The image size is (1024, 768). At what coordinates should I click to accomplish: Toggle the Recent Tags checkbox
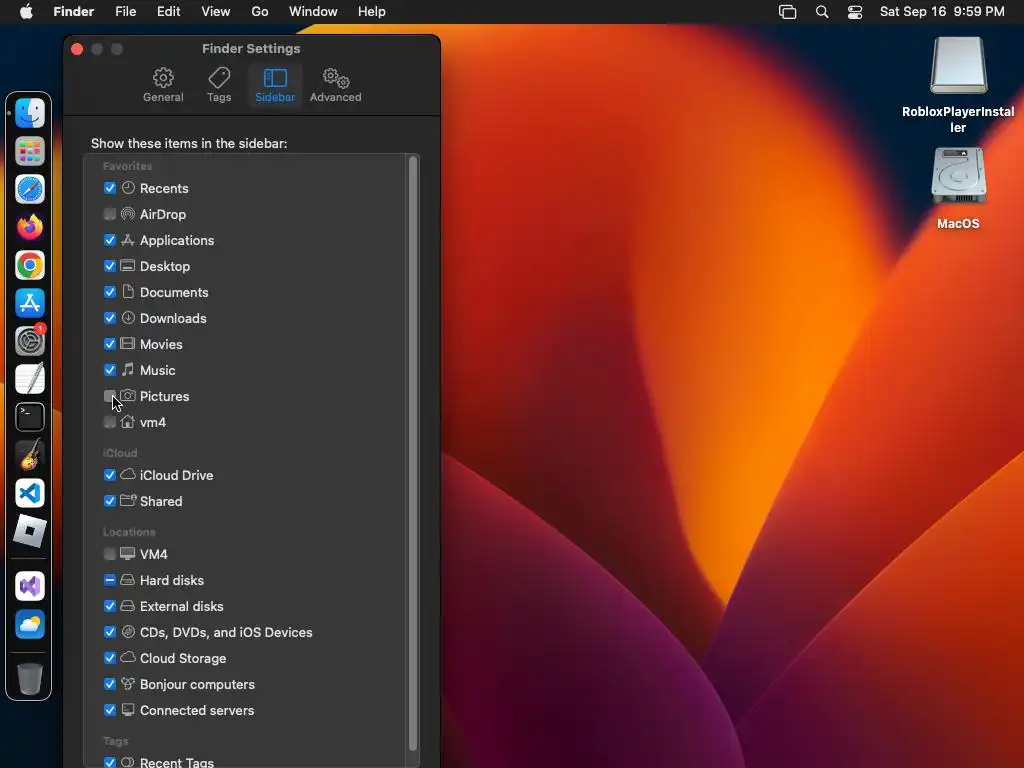tap(110, 762)
